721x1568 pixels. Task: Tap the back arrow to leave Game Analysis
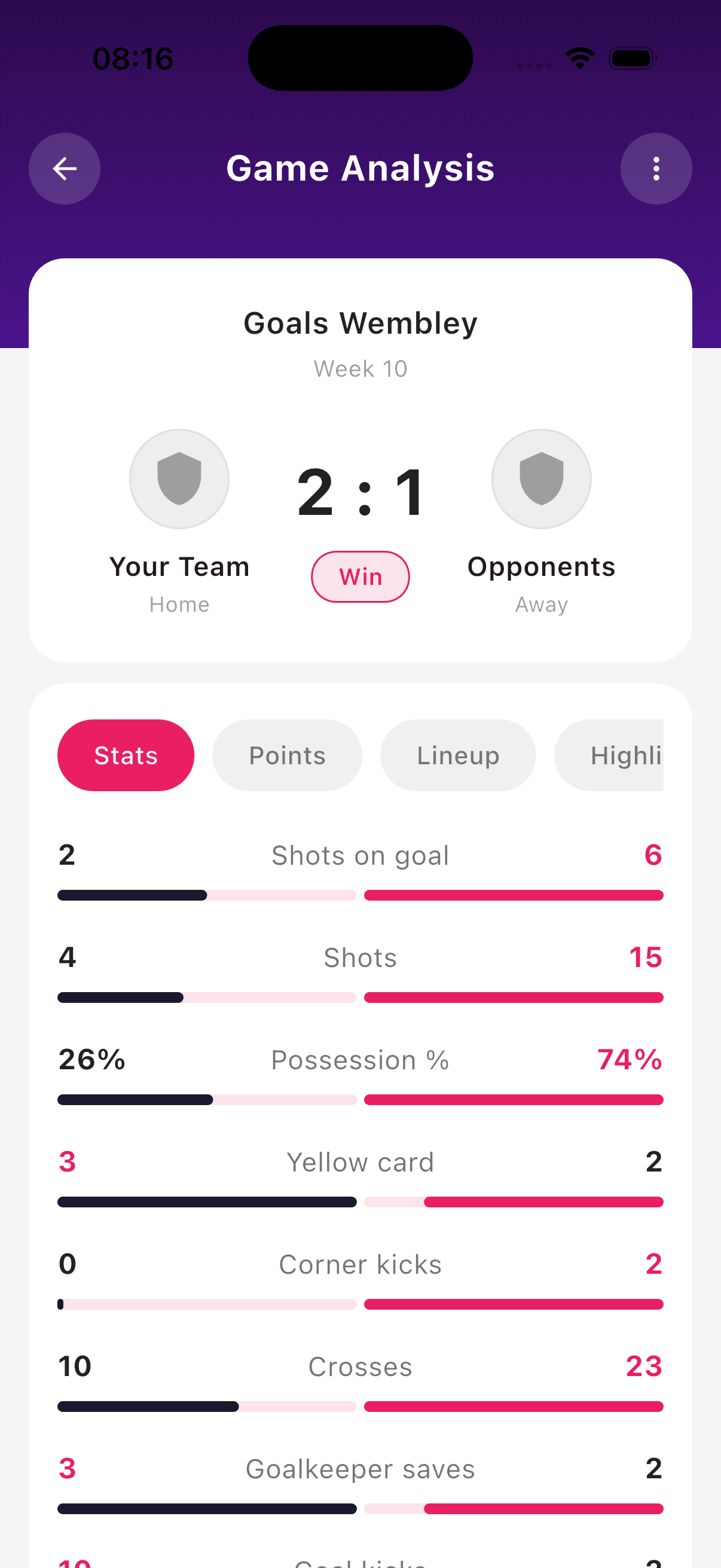coord(65,169)
